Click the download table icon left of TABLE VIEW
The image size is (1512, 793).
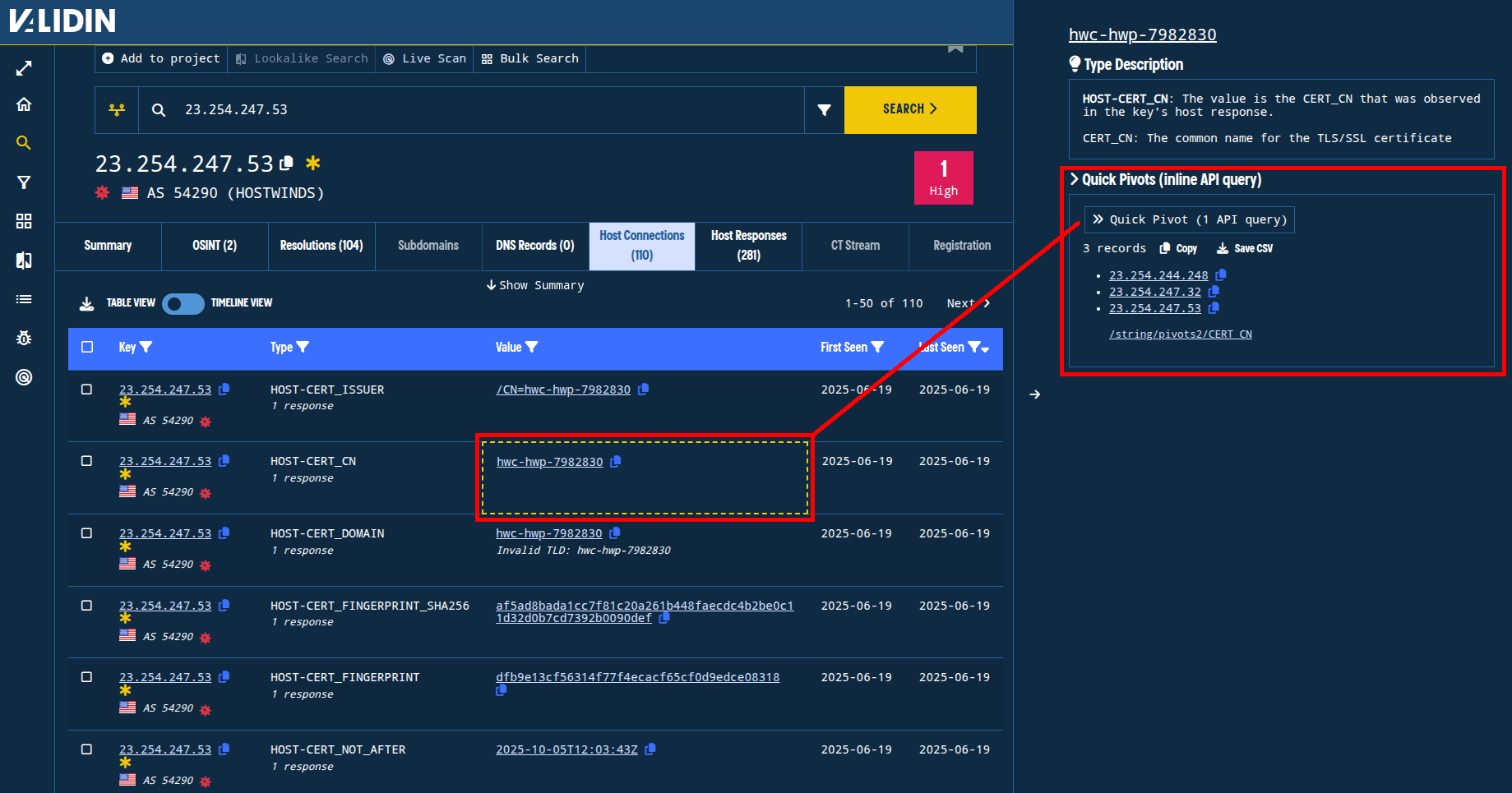(86, 303)
